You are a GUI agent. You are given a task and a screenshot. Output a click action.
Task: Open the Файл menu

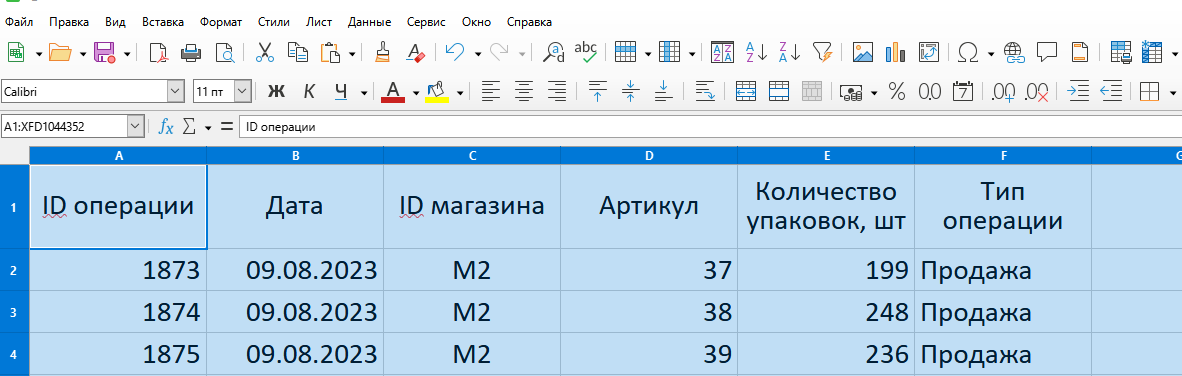(18, 22)
